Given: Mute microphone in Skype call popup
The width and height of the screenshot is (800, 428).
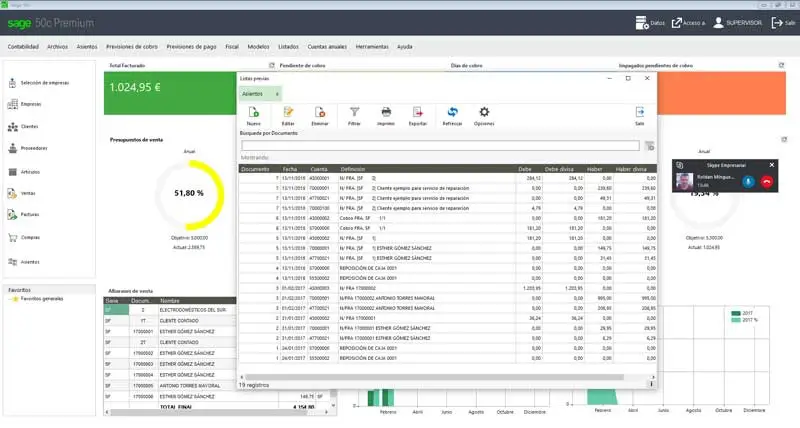Looking at the screenshot, I should pos(748,182).
